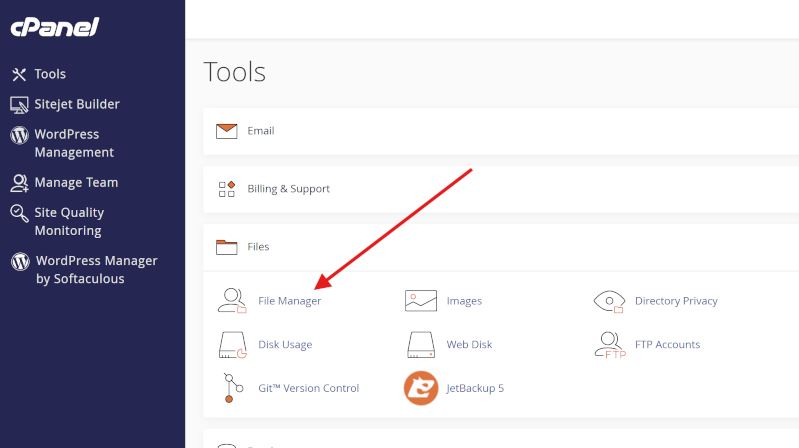Click the Disk Usage drive icon
This screenshot has height=448, width=799.
coord(232,345)
